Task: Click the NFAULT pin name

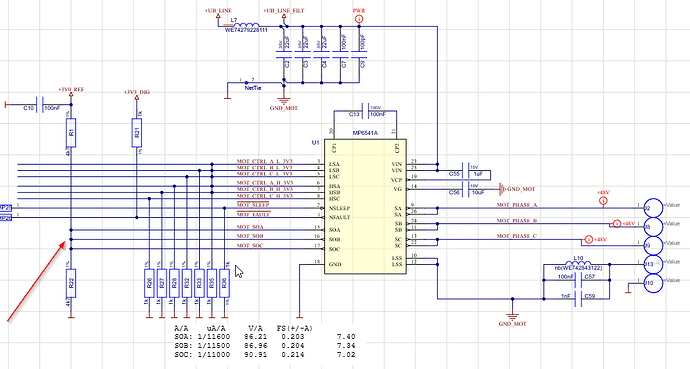Action: click(x=339, y=218)
